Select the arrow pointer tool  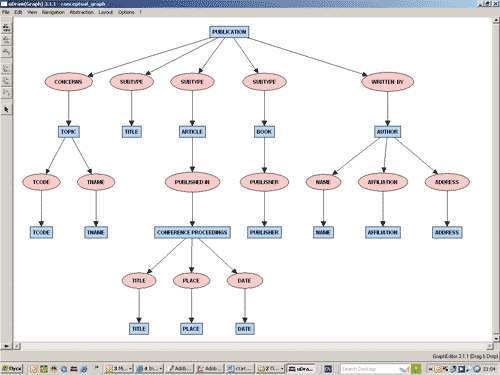[6, 109]
